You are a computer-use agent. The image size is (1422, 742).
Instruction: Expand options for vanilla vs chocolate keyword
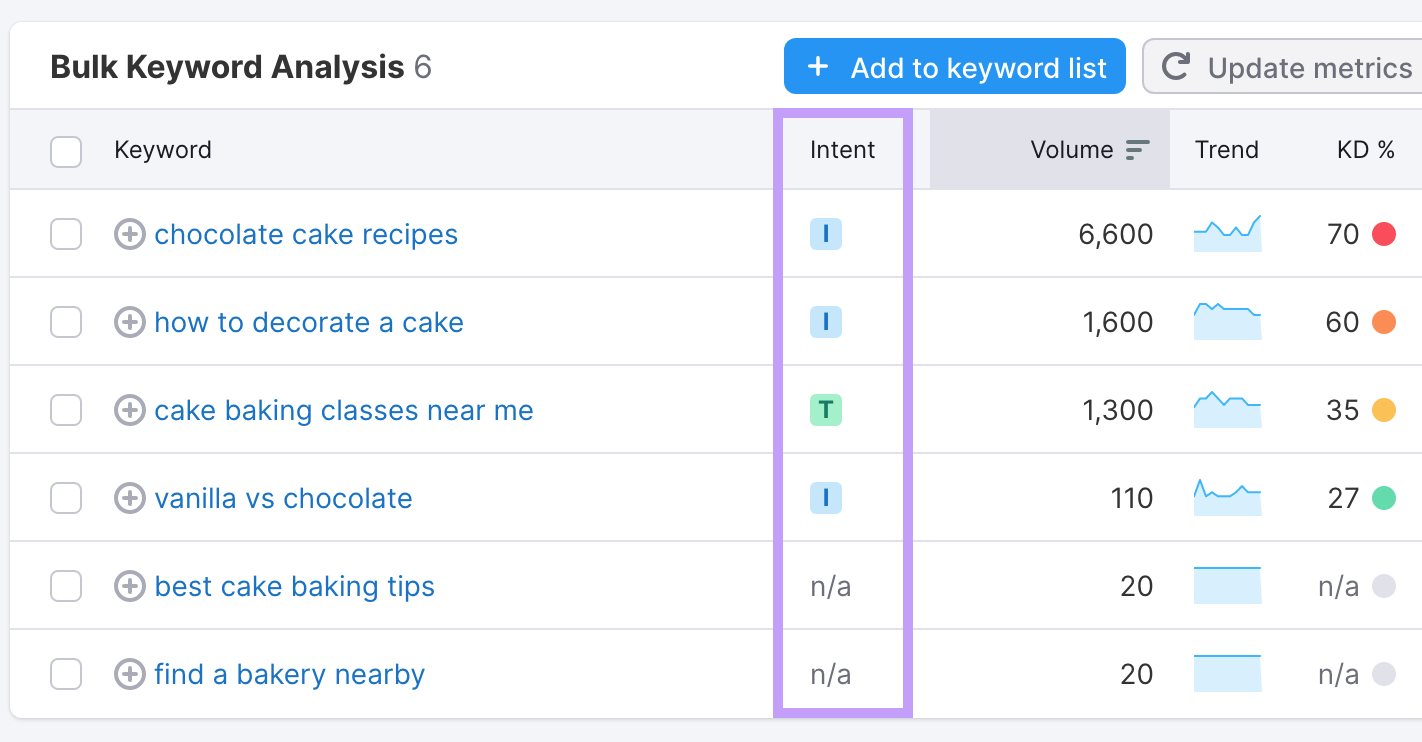129,498
